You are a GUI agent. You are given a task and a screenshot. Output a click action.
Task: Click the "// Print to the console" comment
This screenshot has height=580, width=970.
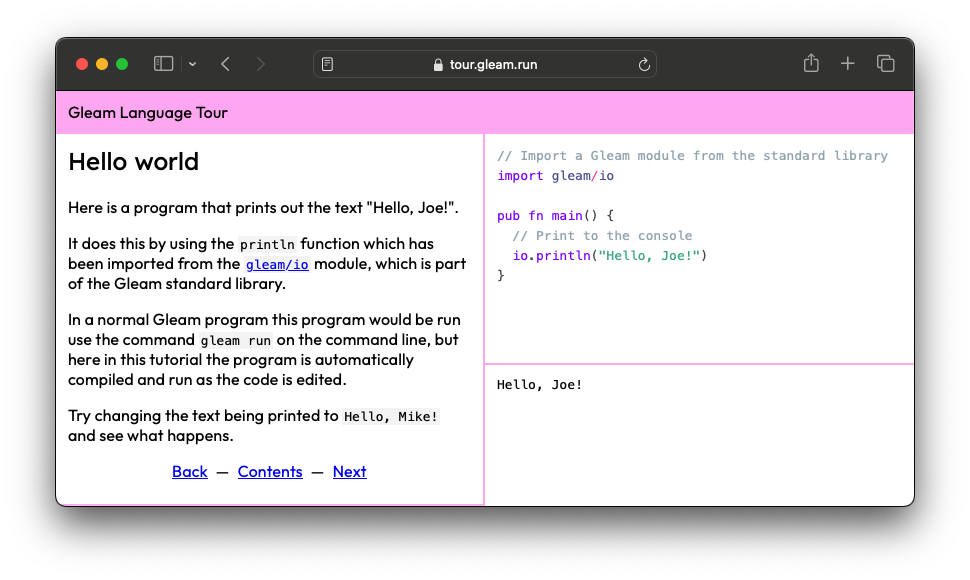tap(602, 236)
